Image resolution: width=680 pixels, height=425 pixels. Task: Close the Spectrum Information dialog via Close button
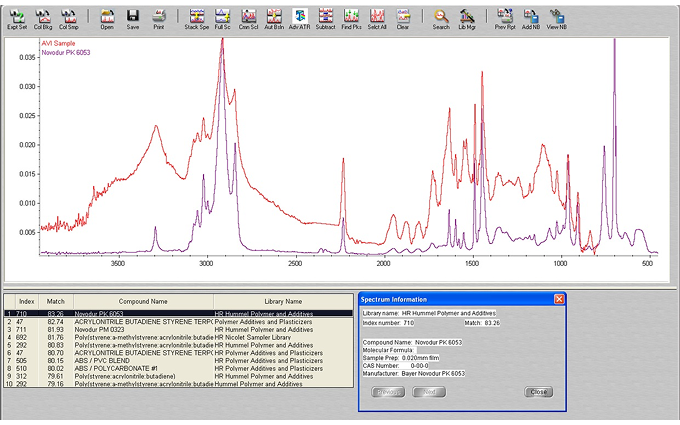pyautogui.click(x=538, y=392)
